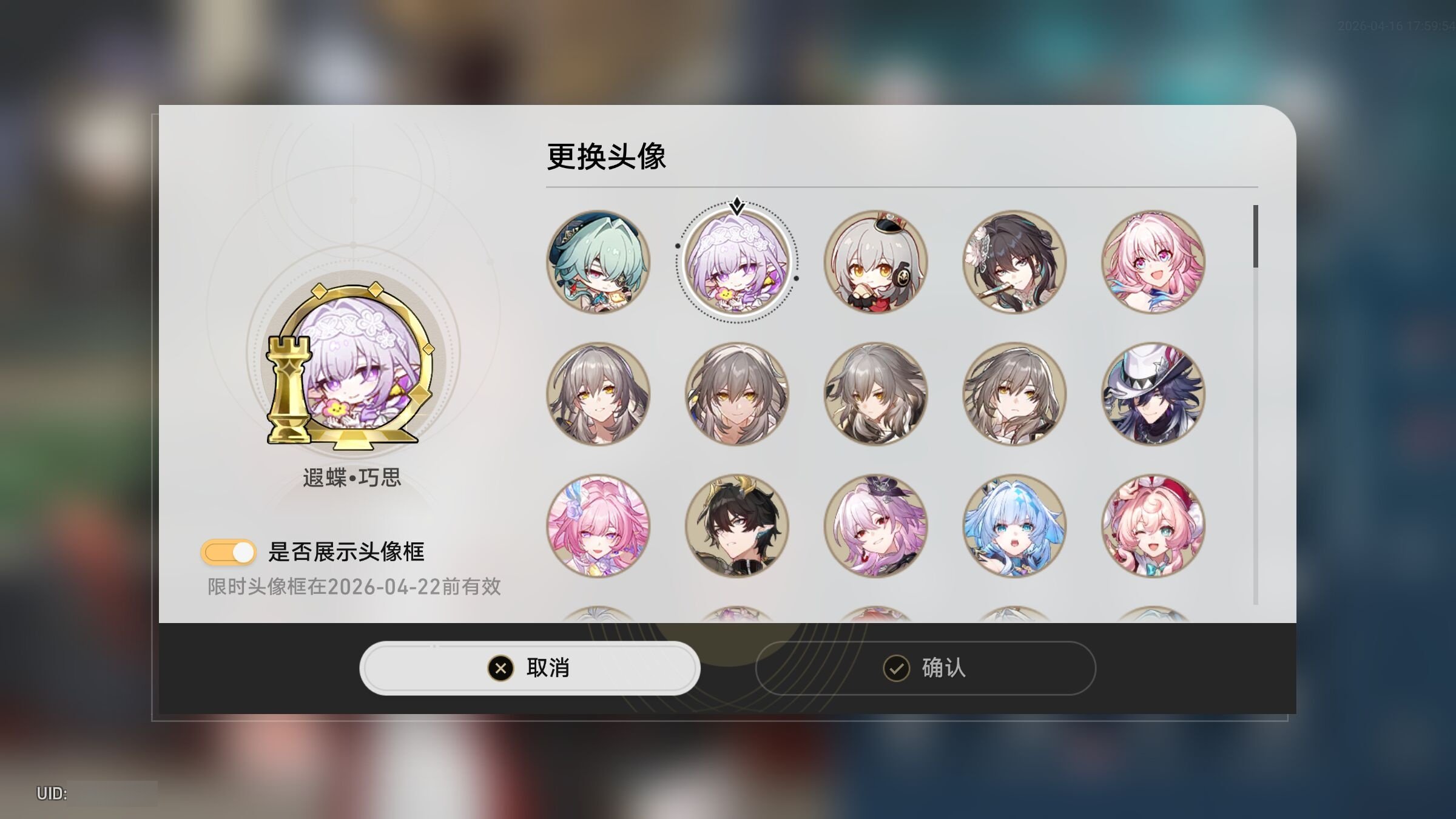1456x819 pixels.
Task: Choose the second gray-haired trailblazer avatar in row two
Action: [737, 394]
